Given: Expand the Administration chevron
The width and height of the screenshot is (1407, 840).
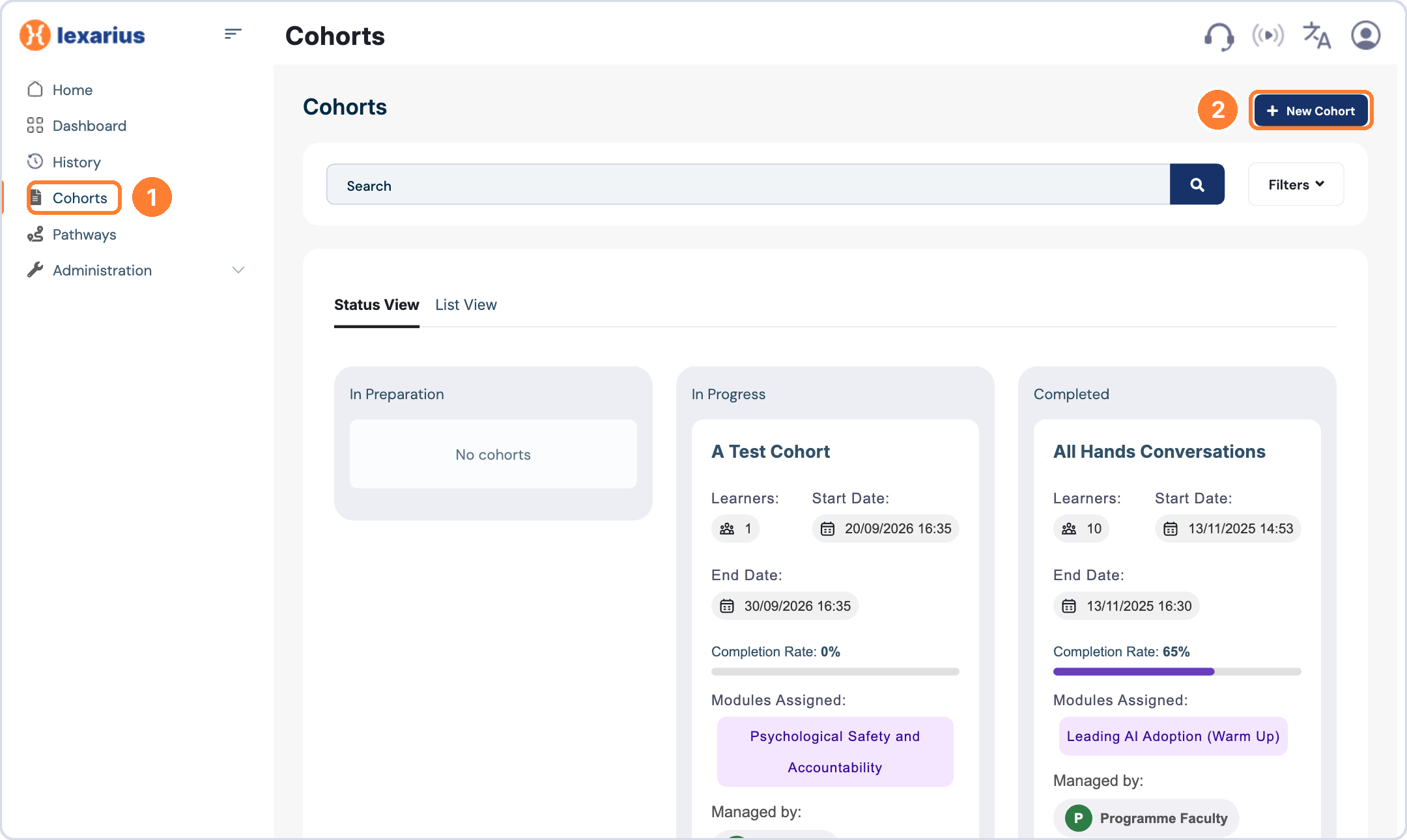Looking at the screenshot, I should 238,270.
